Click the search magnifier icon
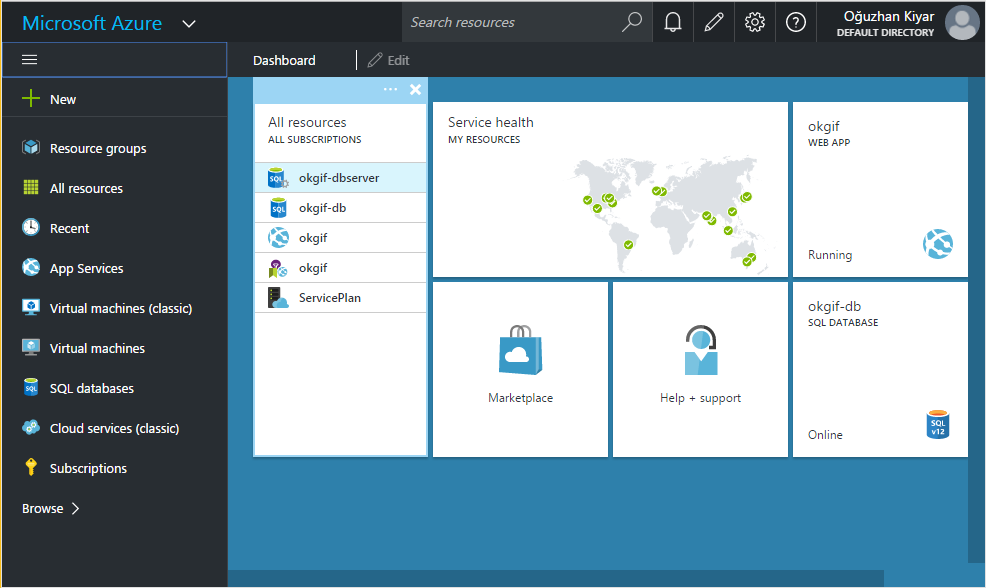Viewport: 987px width, 588px height. (x=631, y=22)
